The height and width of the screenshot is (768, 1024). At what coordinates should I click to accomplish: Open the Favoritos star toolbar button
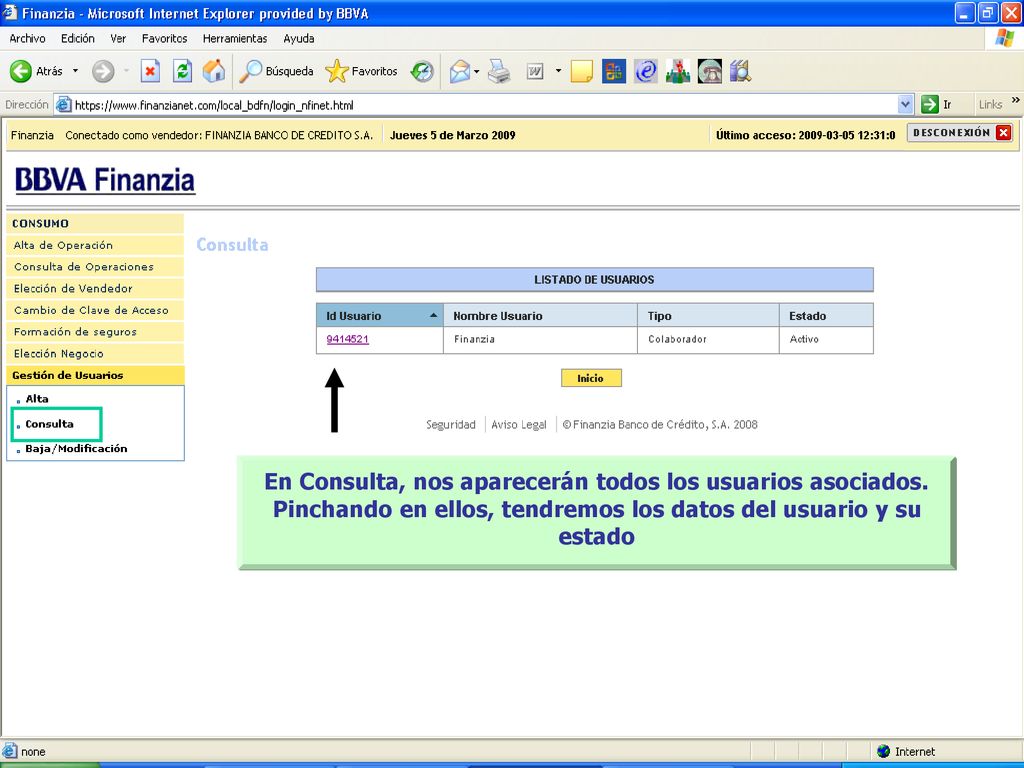point(362,71)
